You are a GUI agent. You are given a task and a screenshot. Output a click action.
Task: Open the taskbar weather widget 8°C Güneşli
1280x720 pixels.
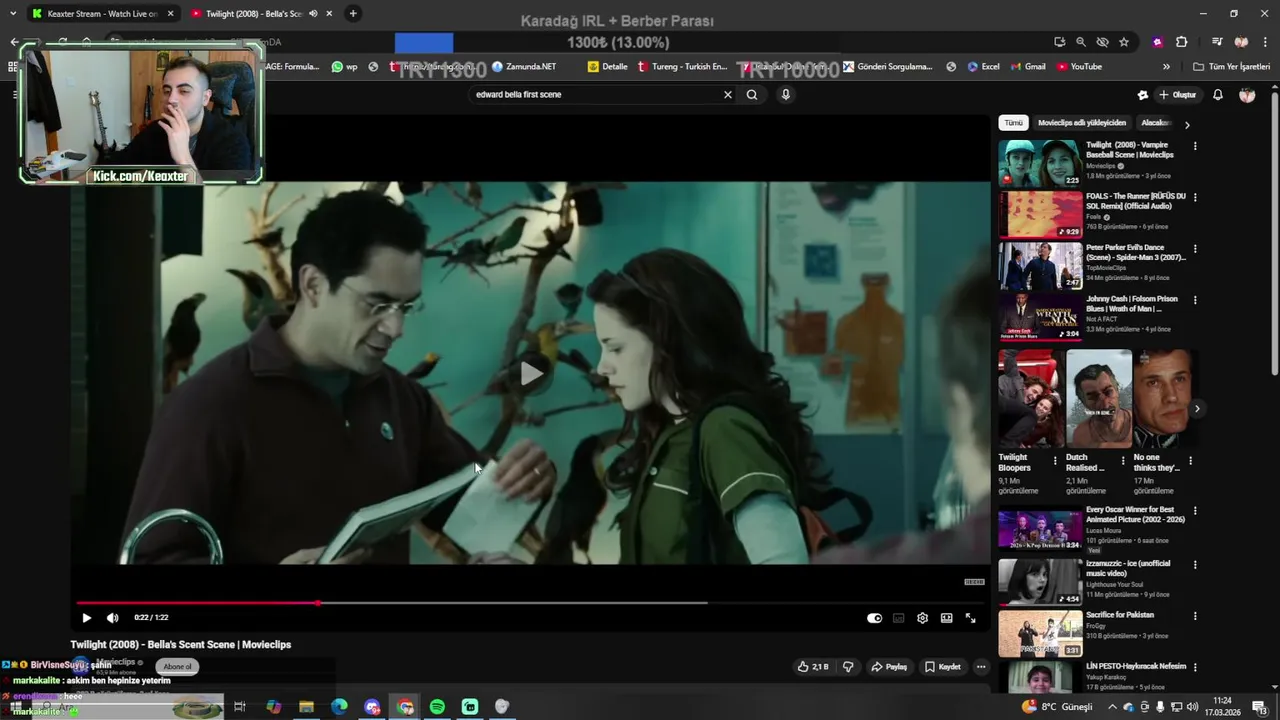[1057, 707]
